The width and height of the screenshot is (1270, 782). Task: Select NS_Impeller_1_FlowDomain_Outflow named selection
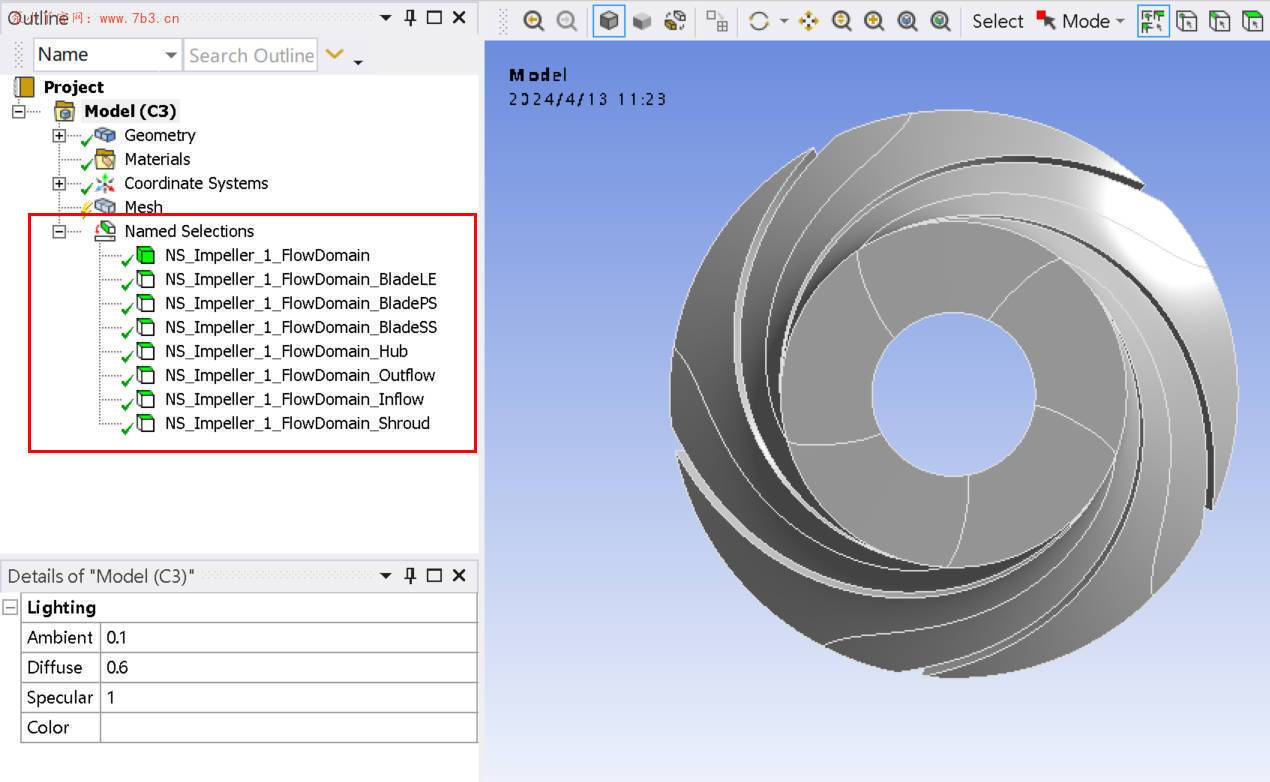[x=300, y=375]
